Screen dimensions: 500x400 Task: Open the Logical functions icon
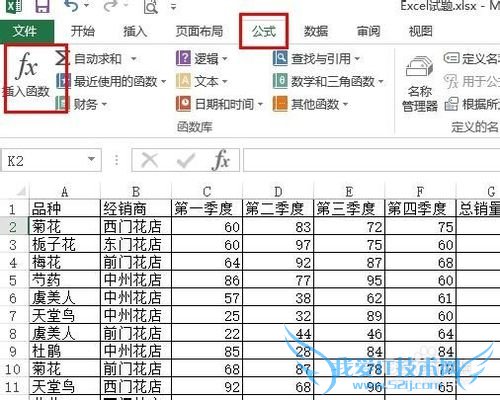[x=183, y=58]
